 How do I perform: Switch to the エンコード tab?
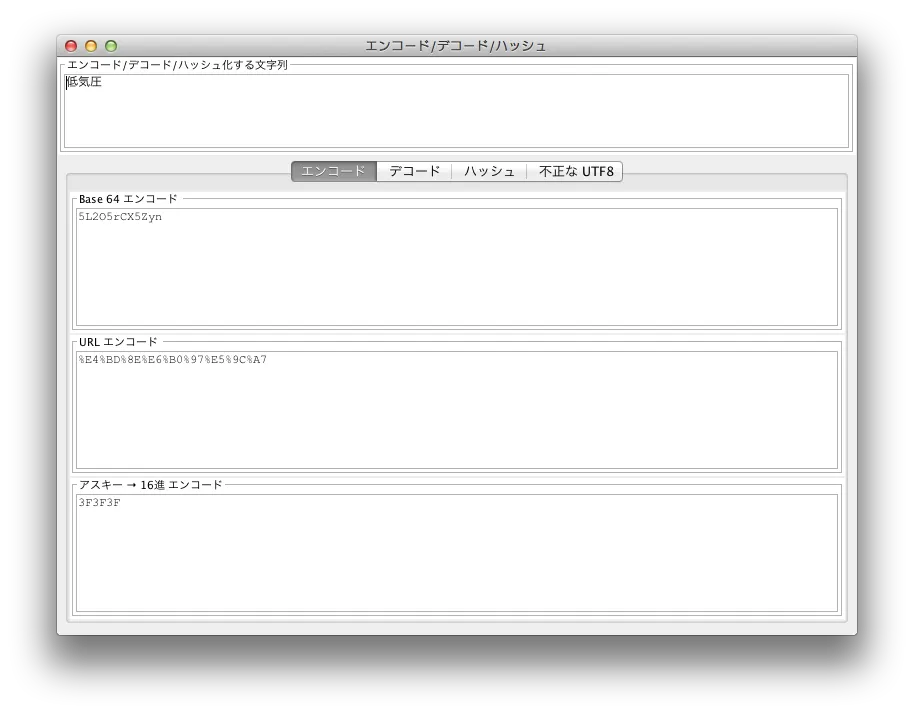[x=334, y=171]
